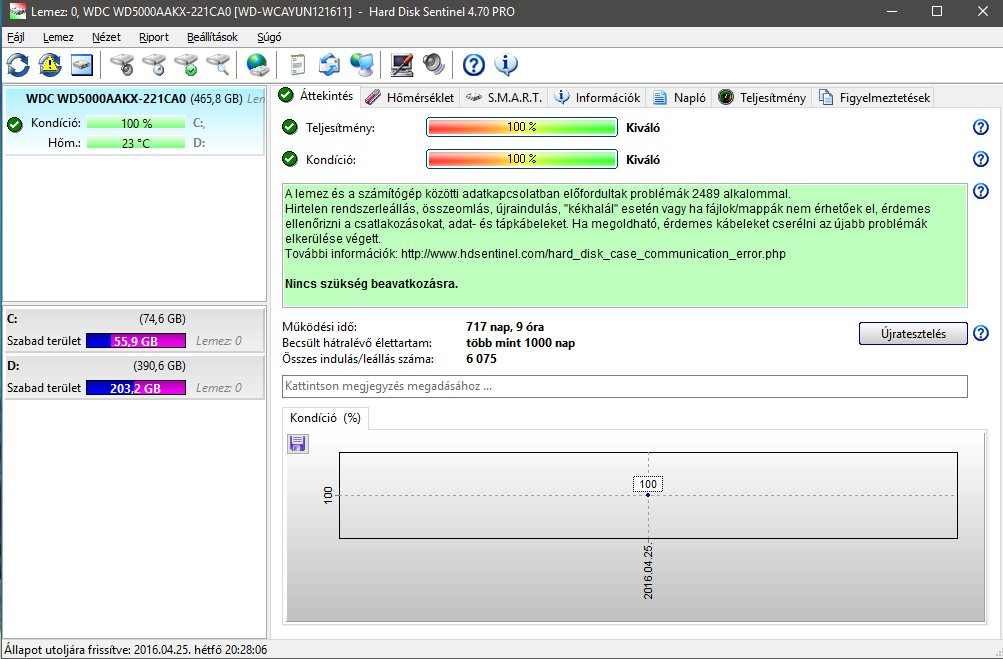The height and width of the screenshot is (659, 1003).
Task: Open the Súgó menu
Action: (269, 37)
